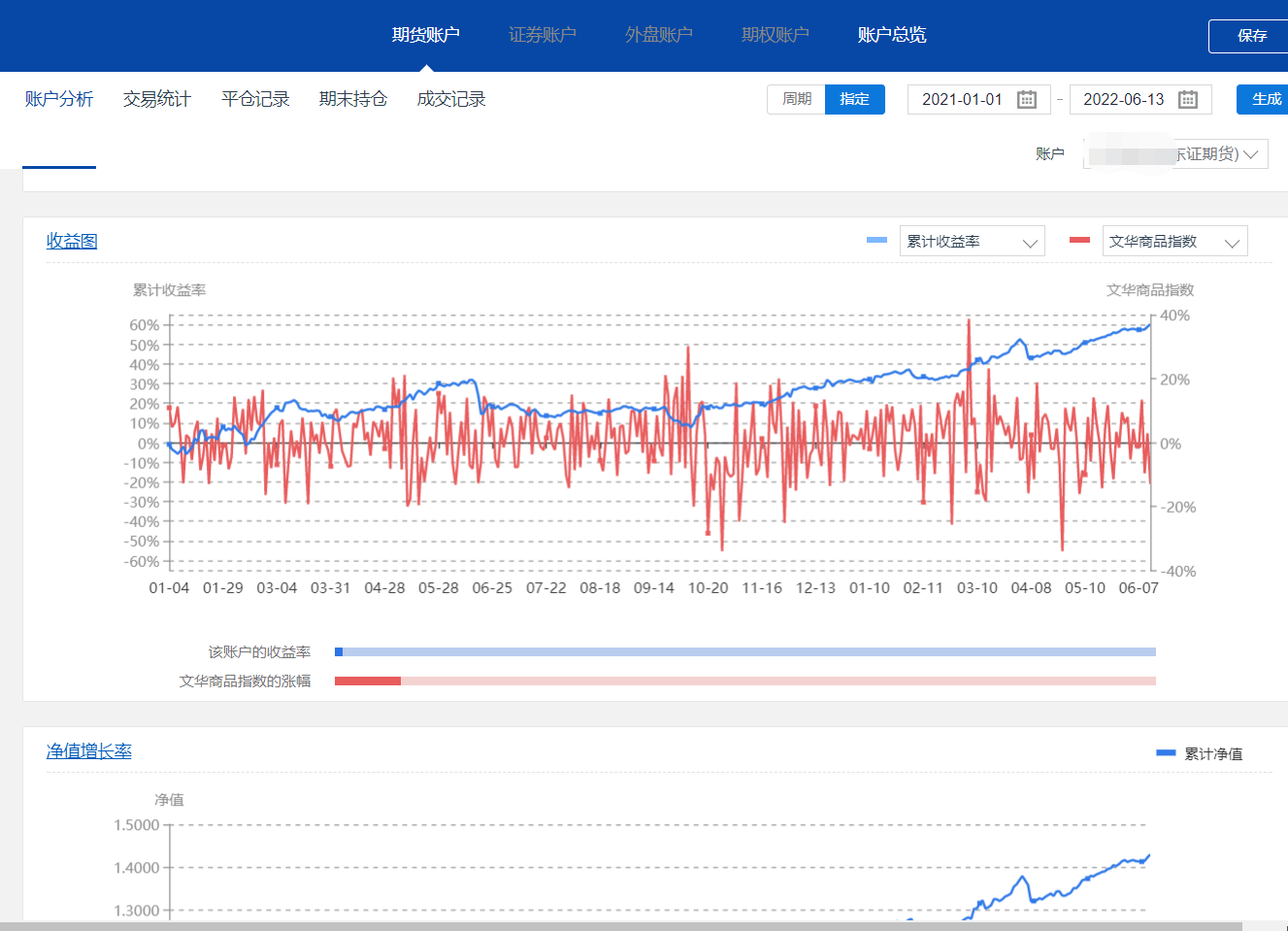The image size is (1288, 931).
Task: Toggle the 周期 period option
Action: (796, 99)
